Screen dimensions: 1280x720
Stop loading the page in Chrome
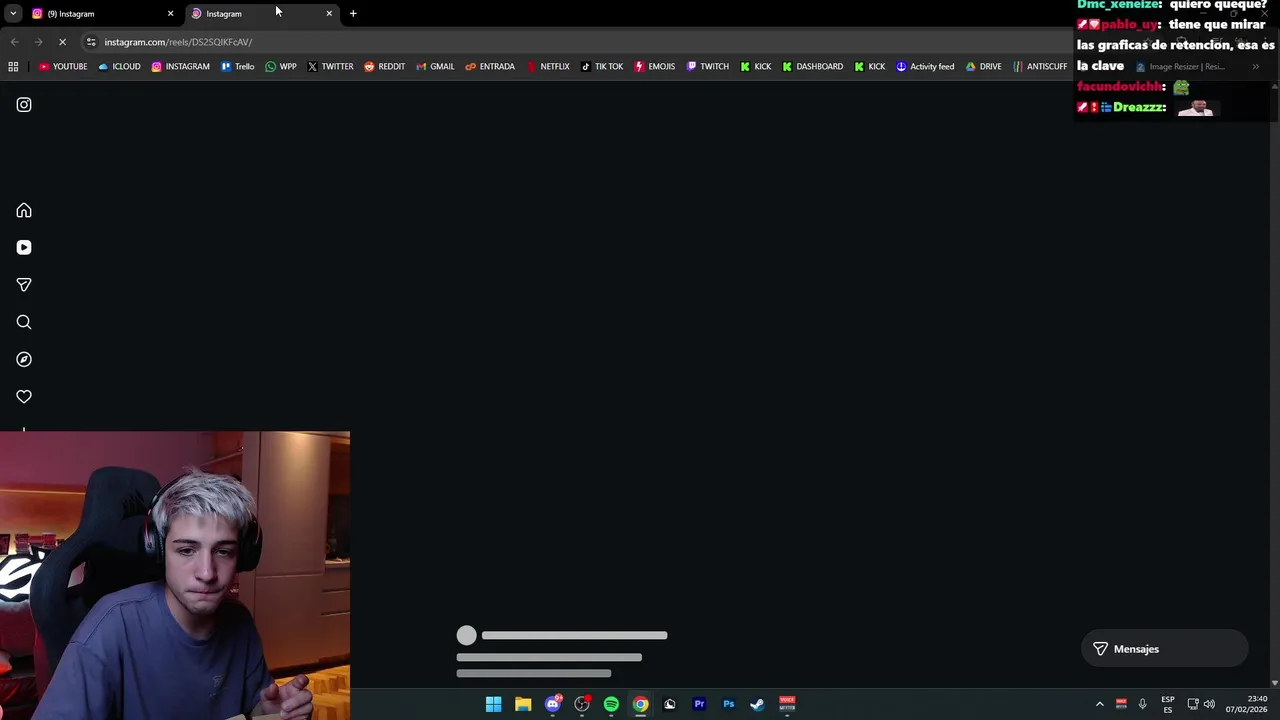62,42
